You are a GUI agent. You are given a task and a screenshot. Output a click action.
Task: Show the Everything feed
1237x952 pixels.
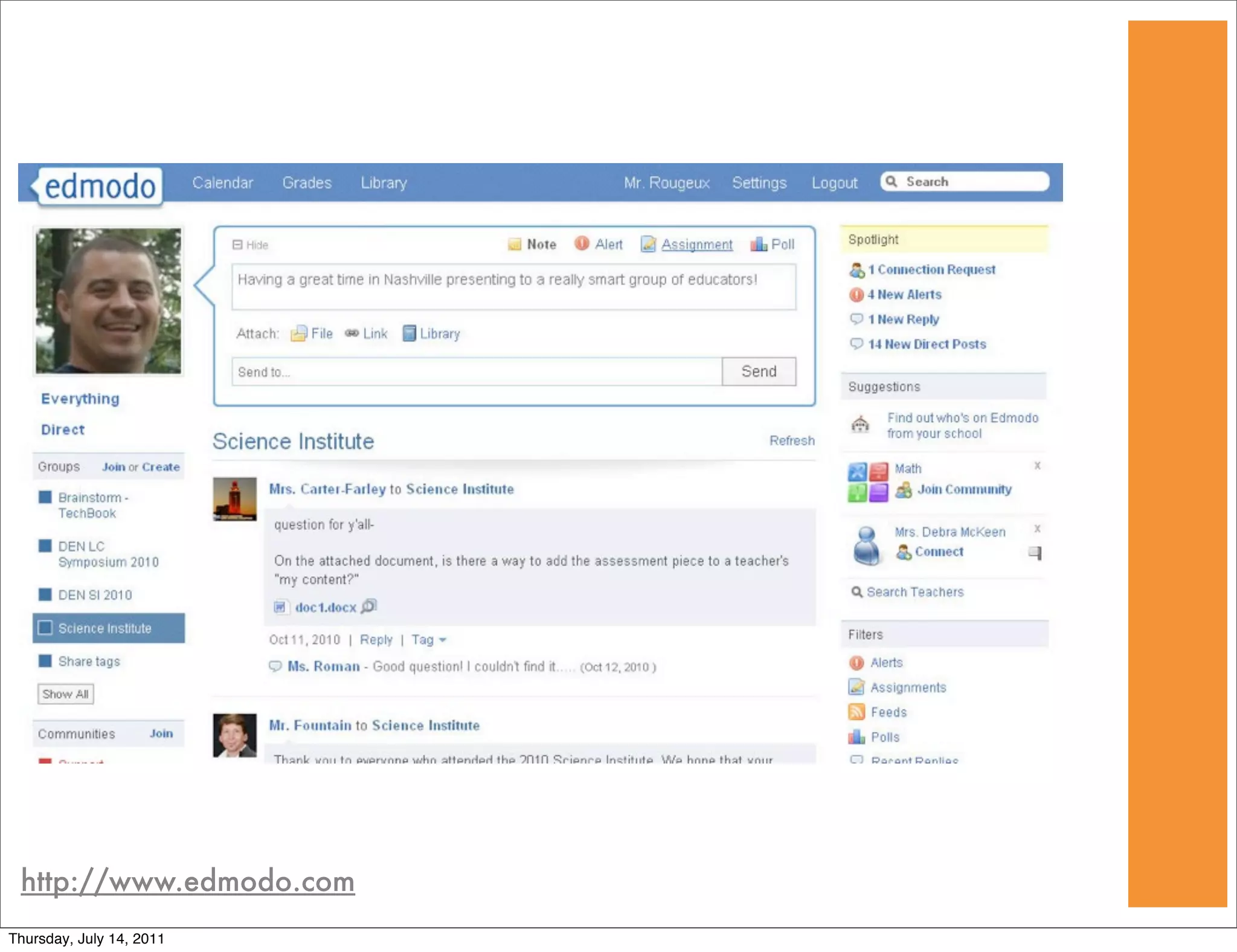[x=80, y=399]
